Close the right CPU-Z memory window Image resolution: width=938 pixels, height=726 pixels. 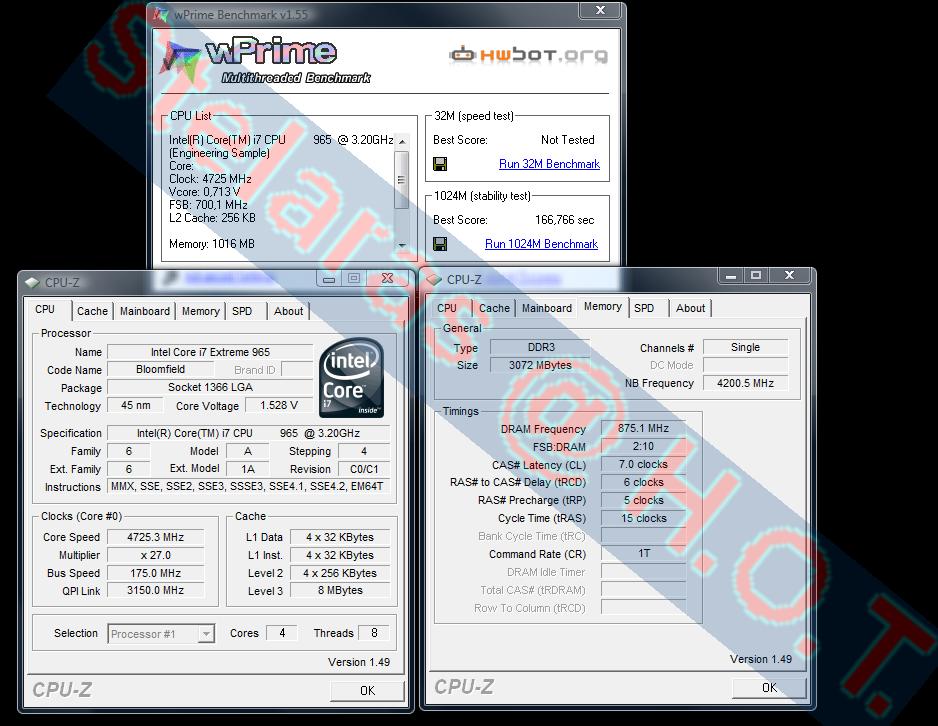pos(790,275)
